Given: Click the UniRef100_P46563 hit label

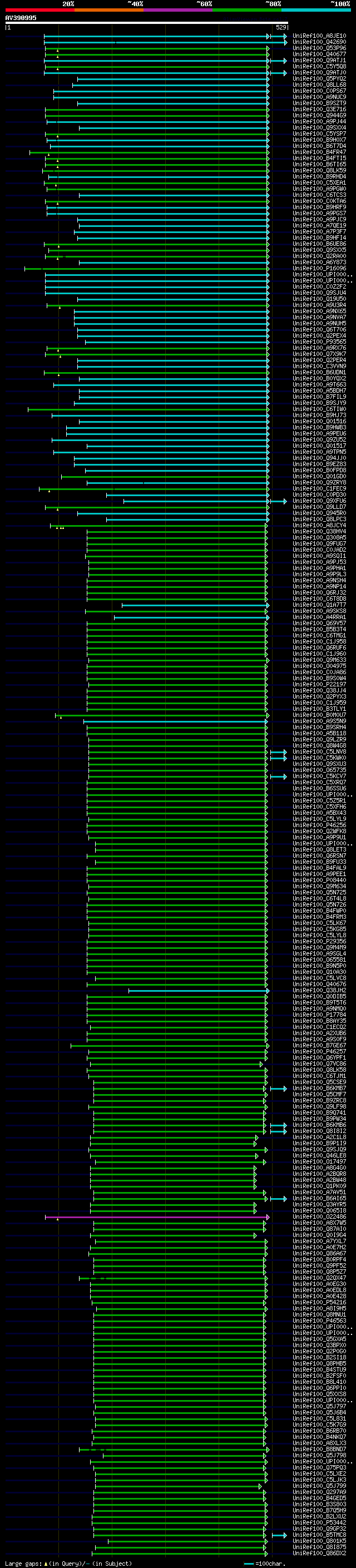Looking at the screenshot, I should tap(319, 1321).
